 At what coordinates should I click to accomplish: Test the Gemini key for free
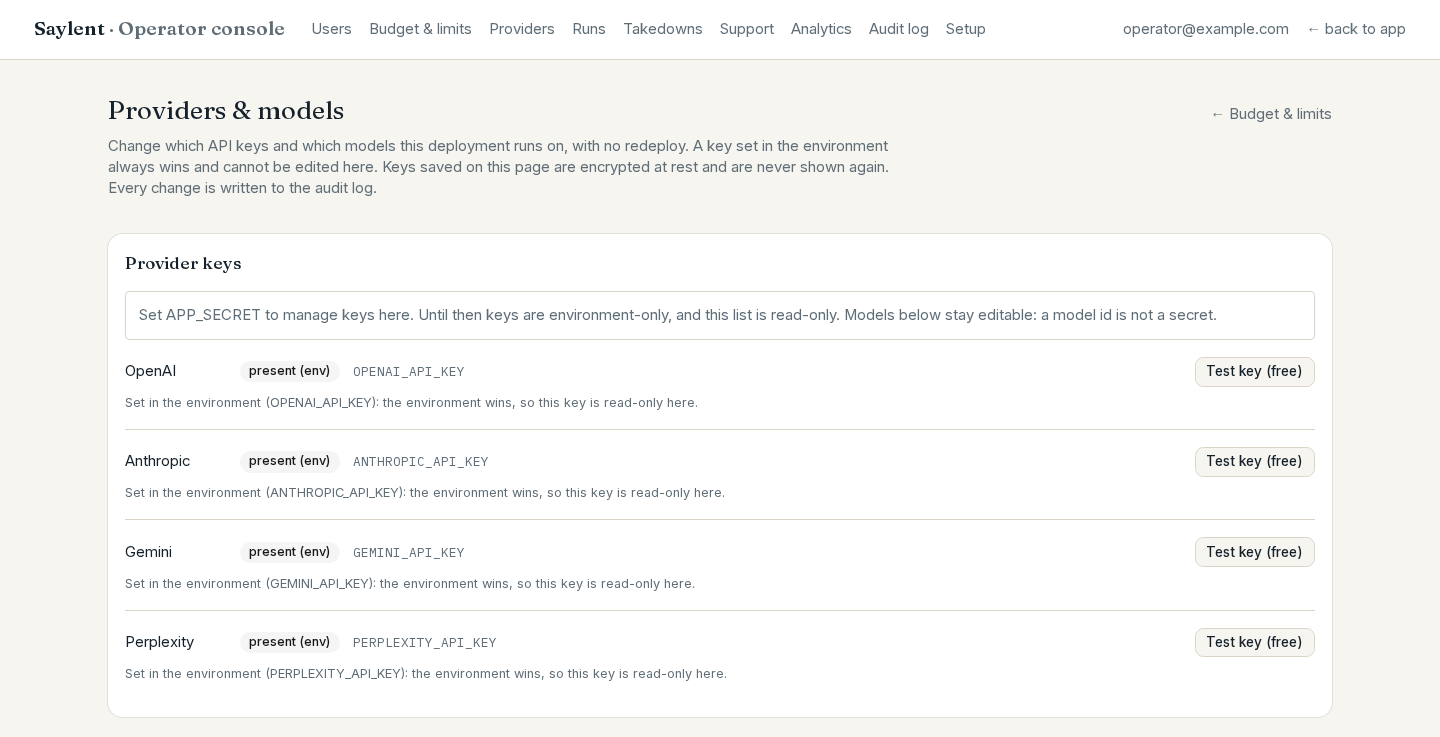click(1255, 552)
